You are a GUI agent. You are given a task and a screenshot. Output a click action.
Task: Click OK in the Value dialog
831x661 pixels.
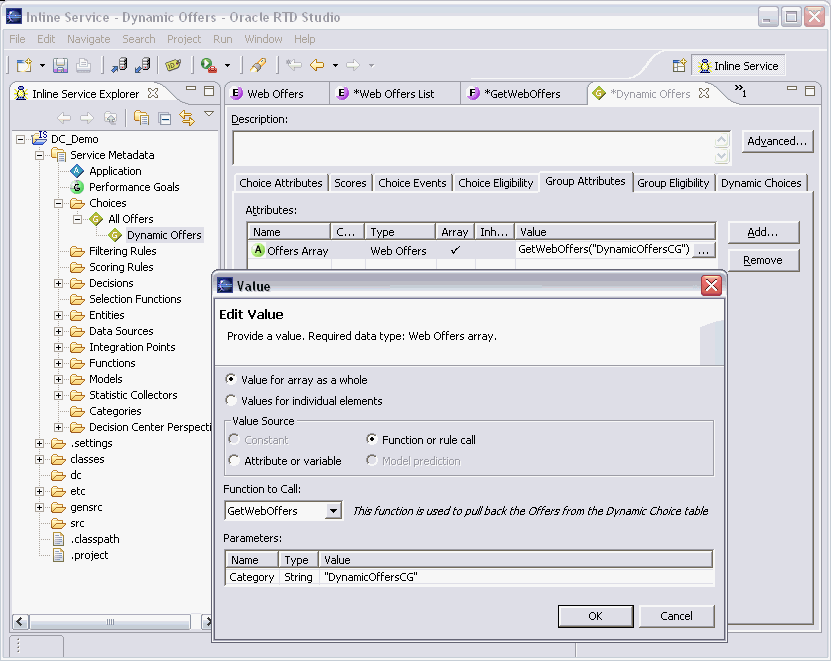click(x=595, y=616)
